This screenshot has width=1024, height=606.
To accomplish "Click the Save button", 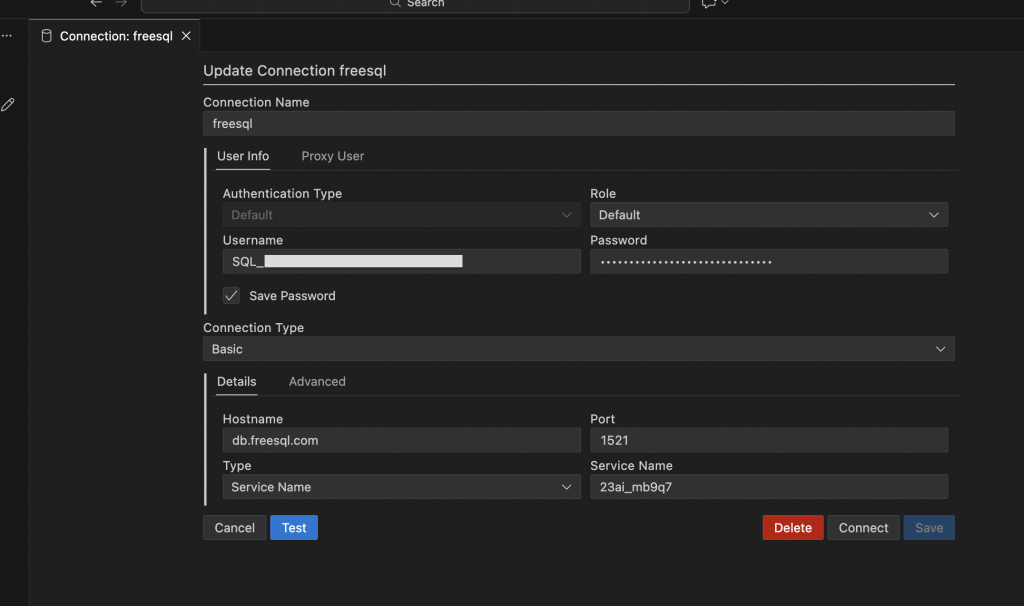I will 928,527.
